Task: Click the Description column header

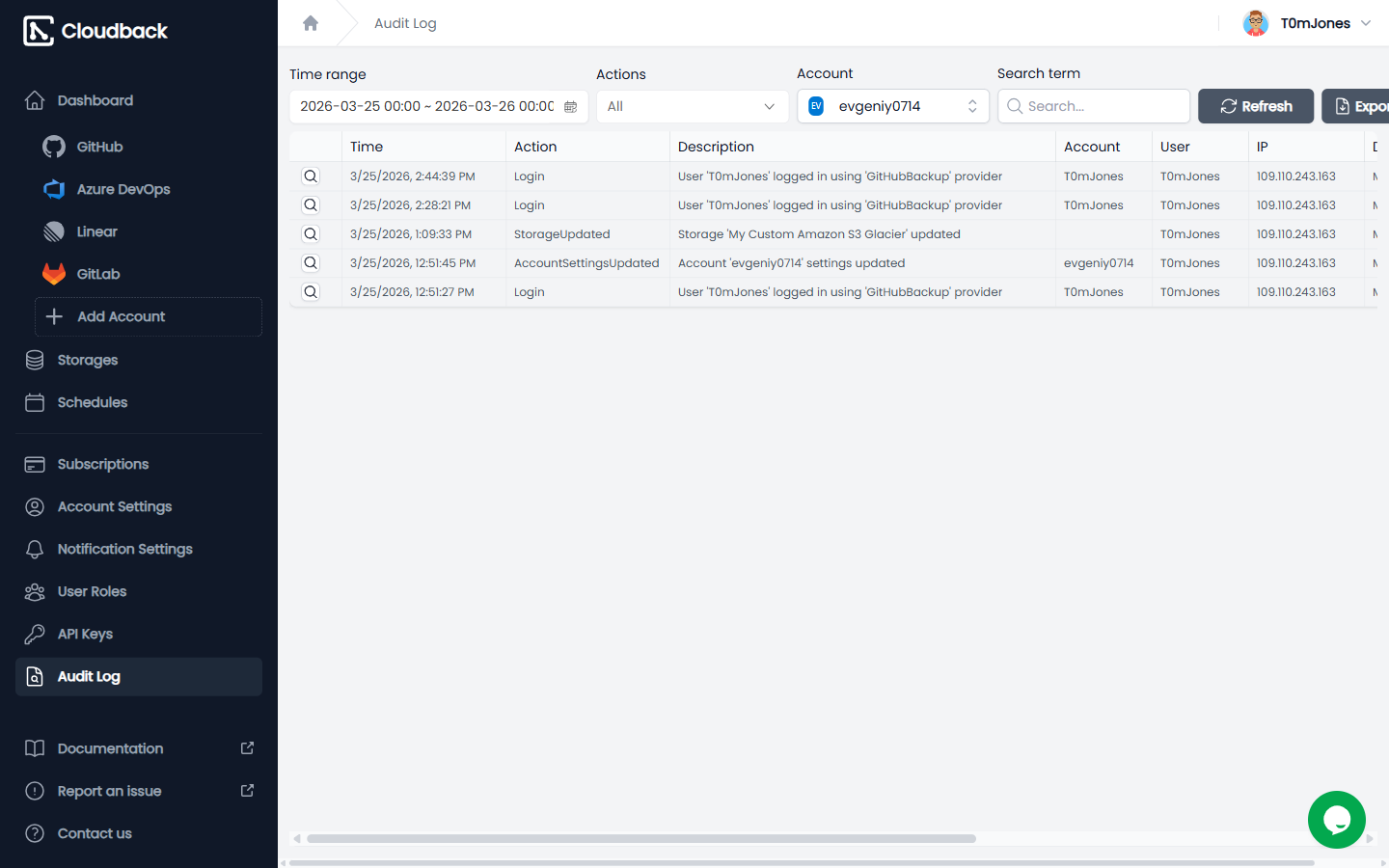Action: (862, 147)
